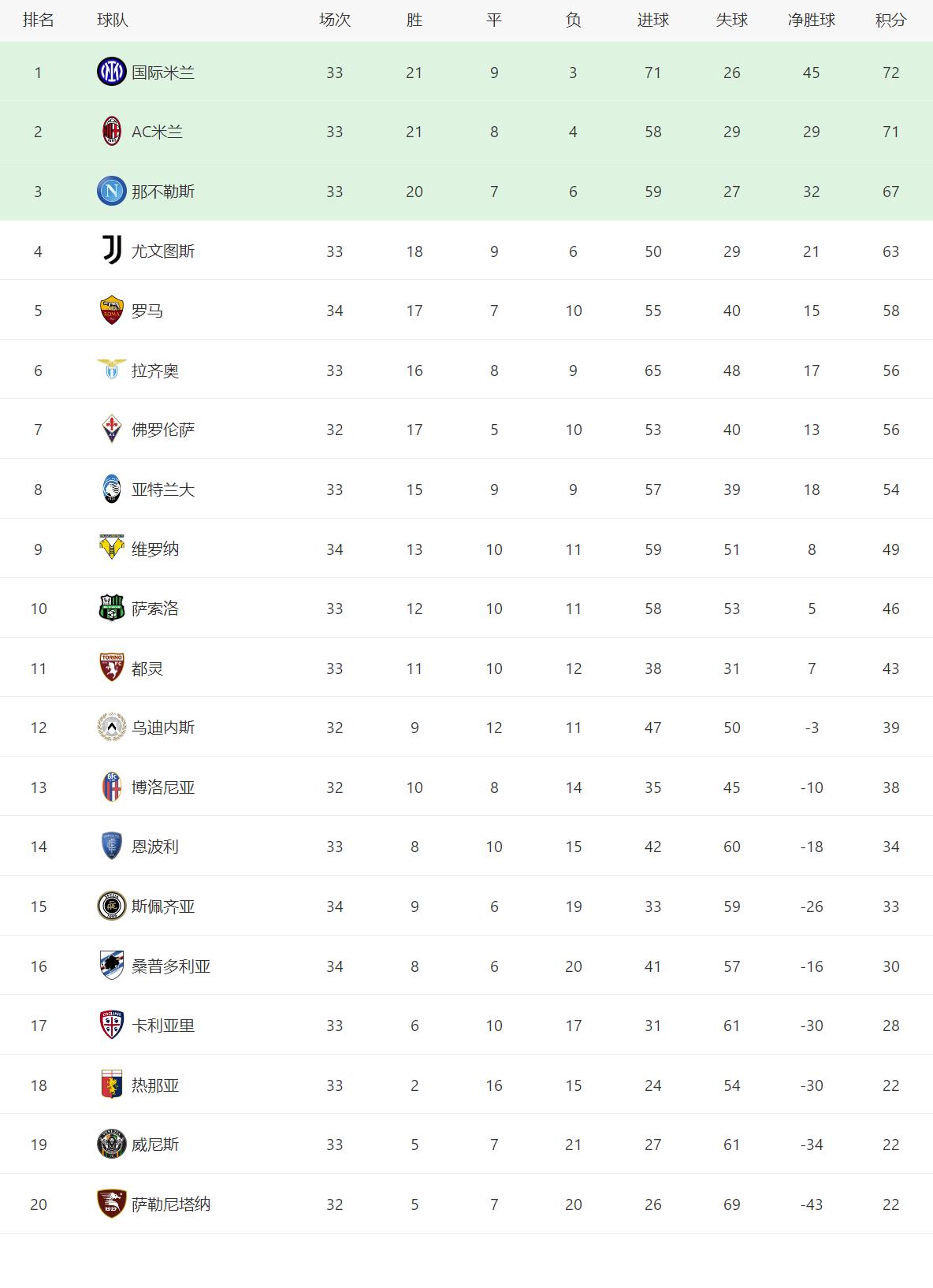Click the Genoa (热那亚) crest icon
Image resolution: width=933 pixels, height=1288 pixels.
pos(111,1085)
